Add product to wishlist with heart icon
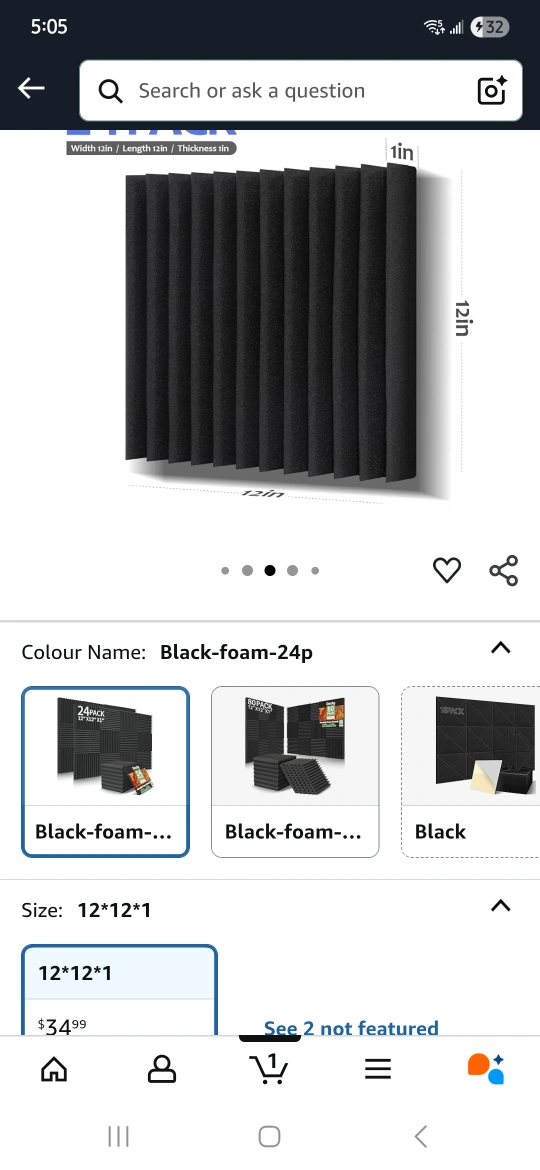The height and width of the screenshot is (1170, 540). 447,571
